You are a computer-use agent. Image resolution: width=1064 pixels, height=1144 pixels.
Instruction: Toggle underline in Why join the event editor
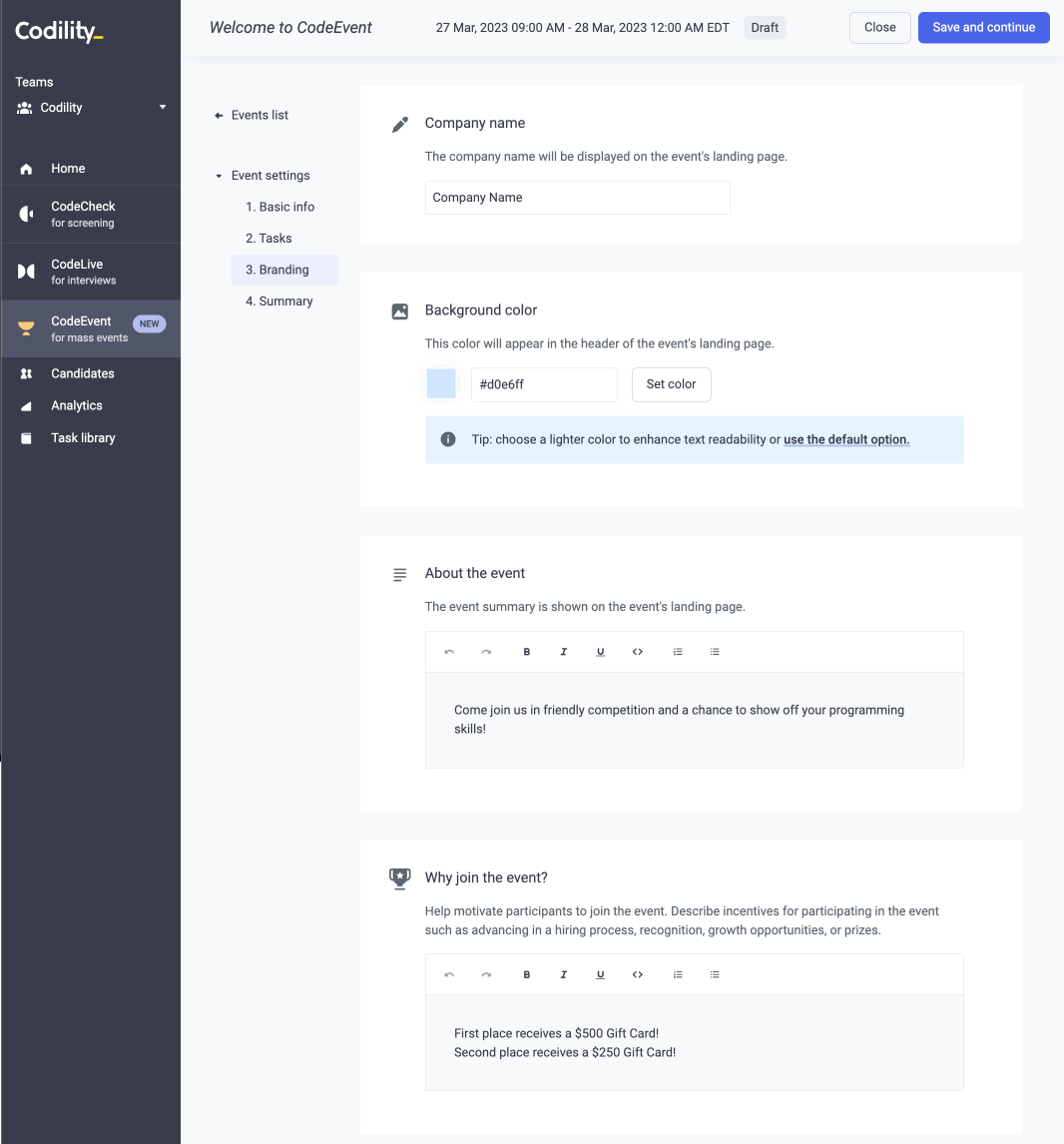[x=600, y=974]
